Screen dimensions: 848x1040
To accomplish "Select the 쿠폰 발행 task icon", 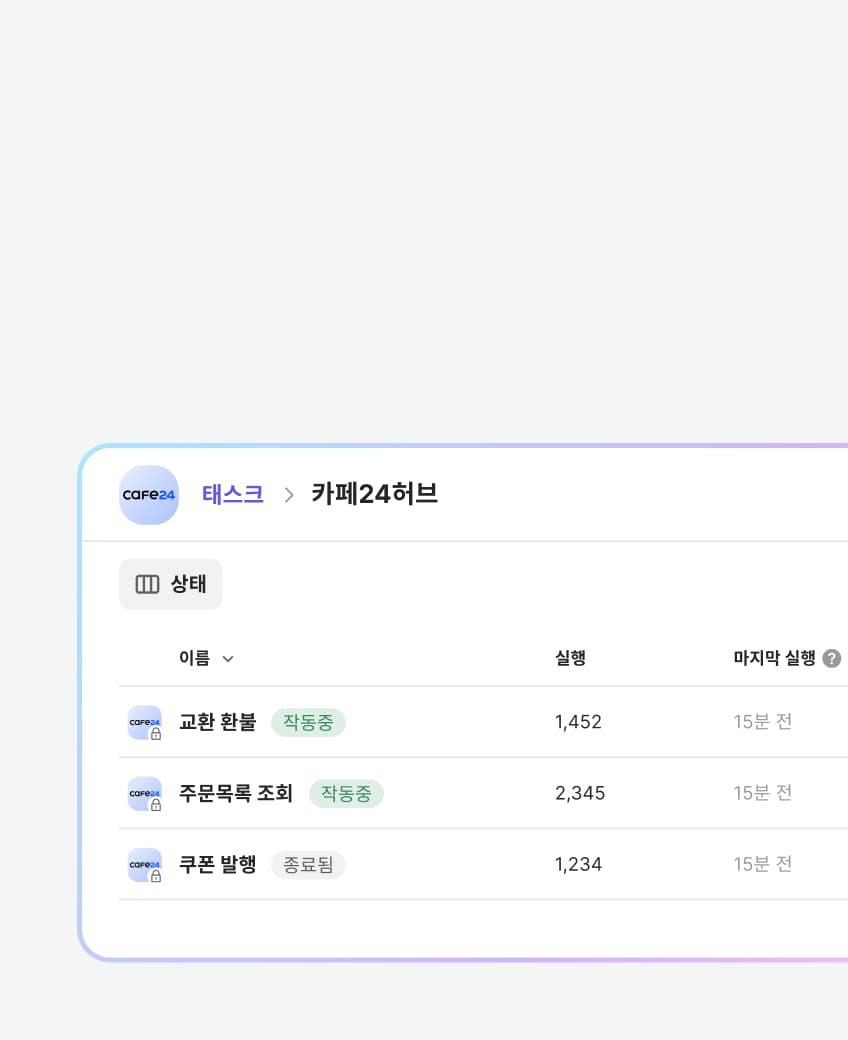I will pyautogui.click(x=143, y=864).
